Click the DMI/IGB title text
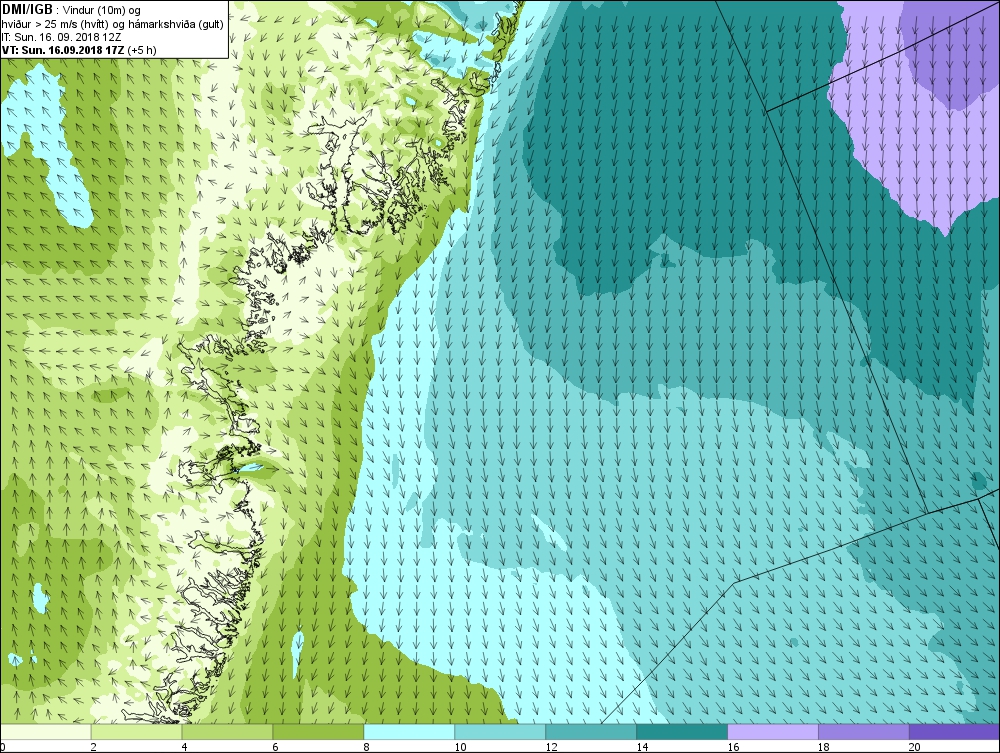 coord(29,10)
